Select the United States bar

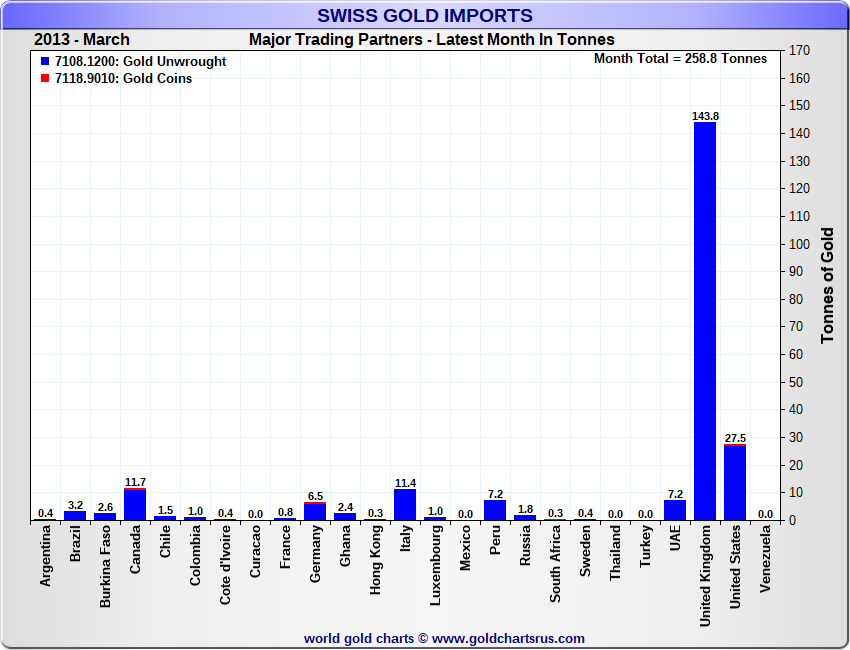click(735, 482)
